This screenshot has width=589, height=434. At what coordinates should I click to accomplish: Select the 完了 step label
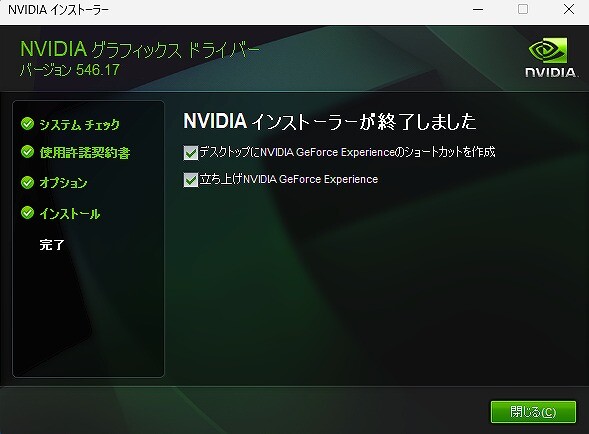(x=52, y=245)
